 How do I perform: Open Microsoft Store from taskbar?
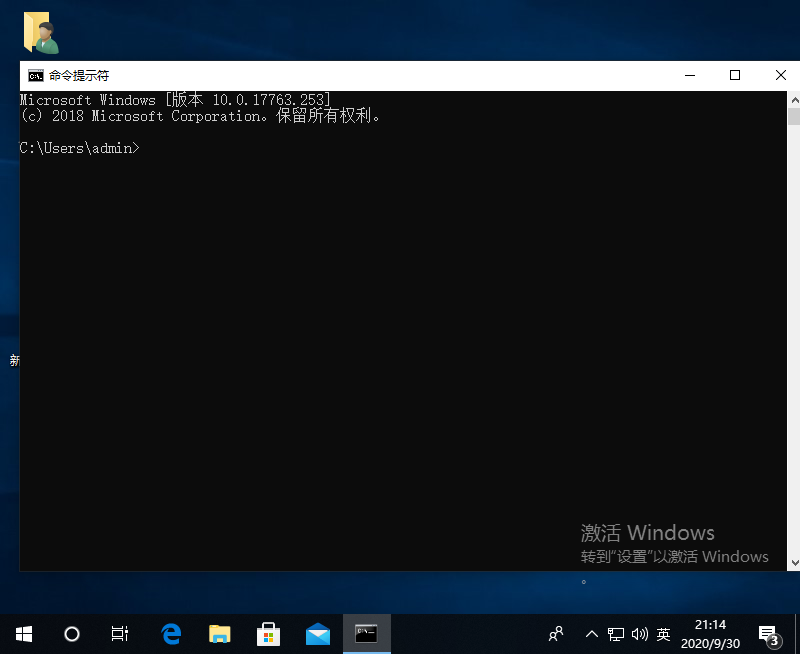click(268, 634)
